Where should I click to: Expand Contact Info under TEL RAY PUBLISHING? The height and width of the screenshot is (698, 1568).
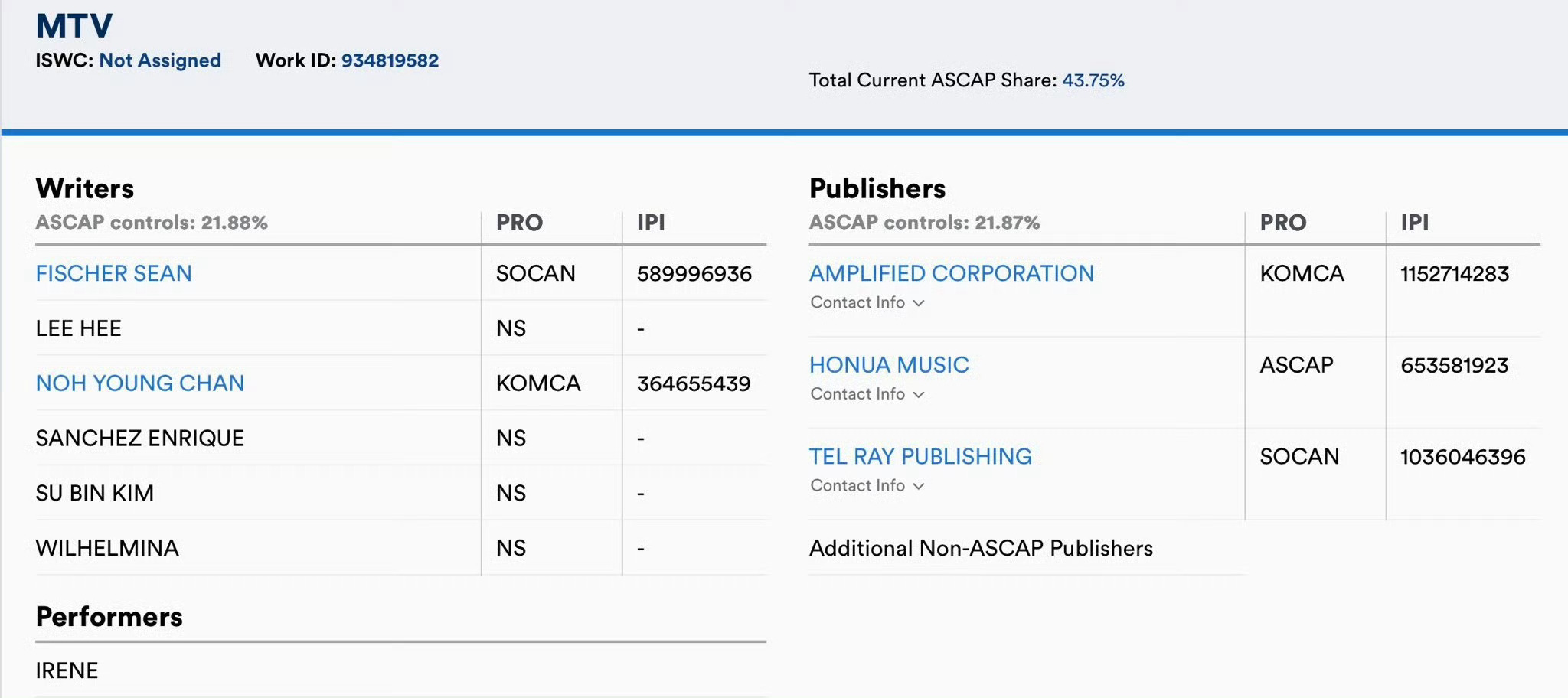(867, 485)
